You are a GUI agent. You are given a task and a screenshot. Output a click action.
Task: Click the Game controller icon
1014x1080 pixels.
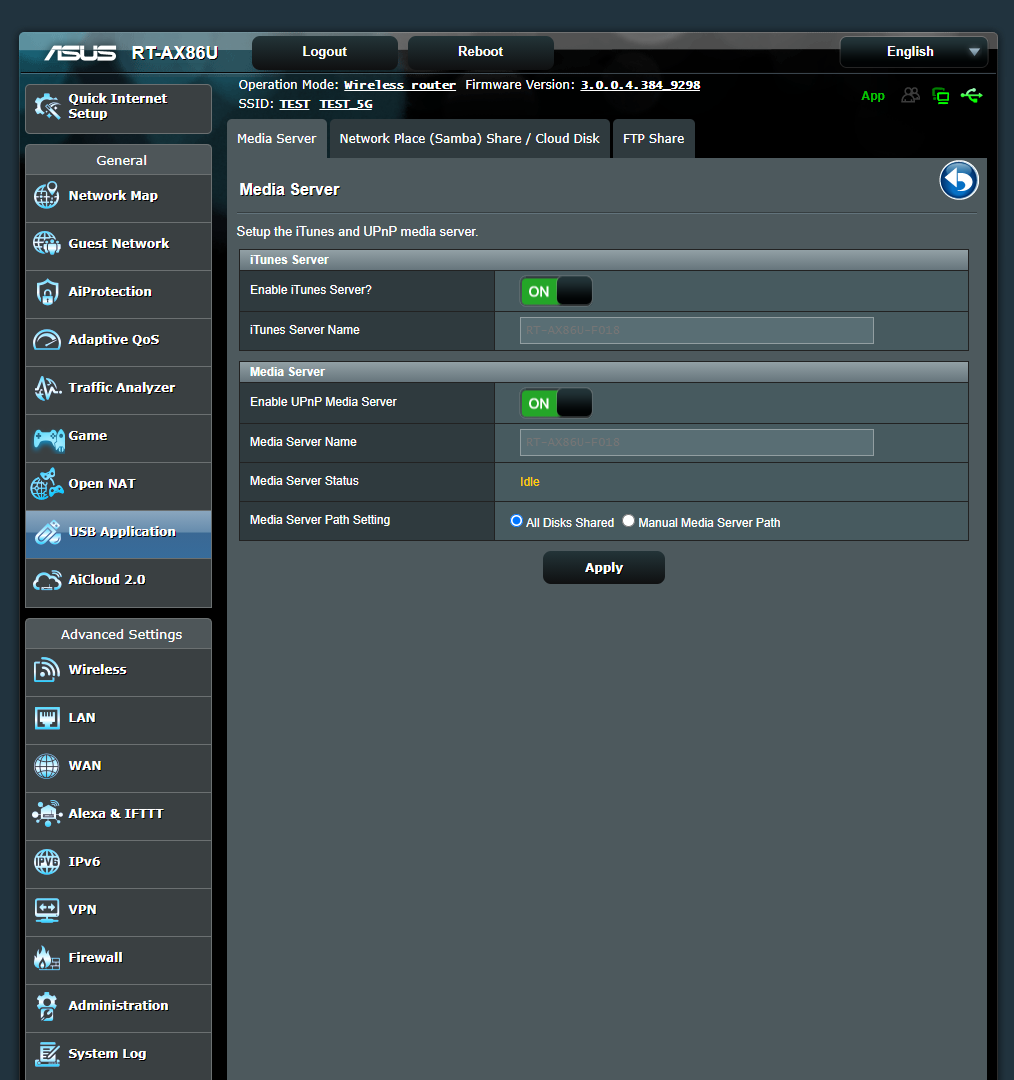tap(49, 439)
